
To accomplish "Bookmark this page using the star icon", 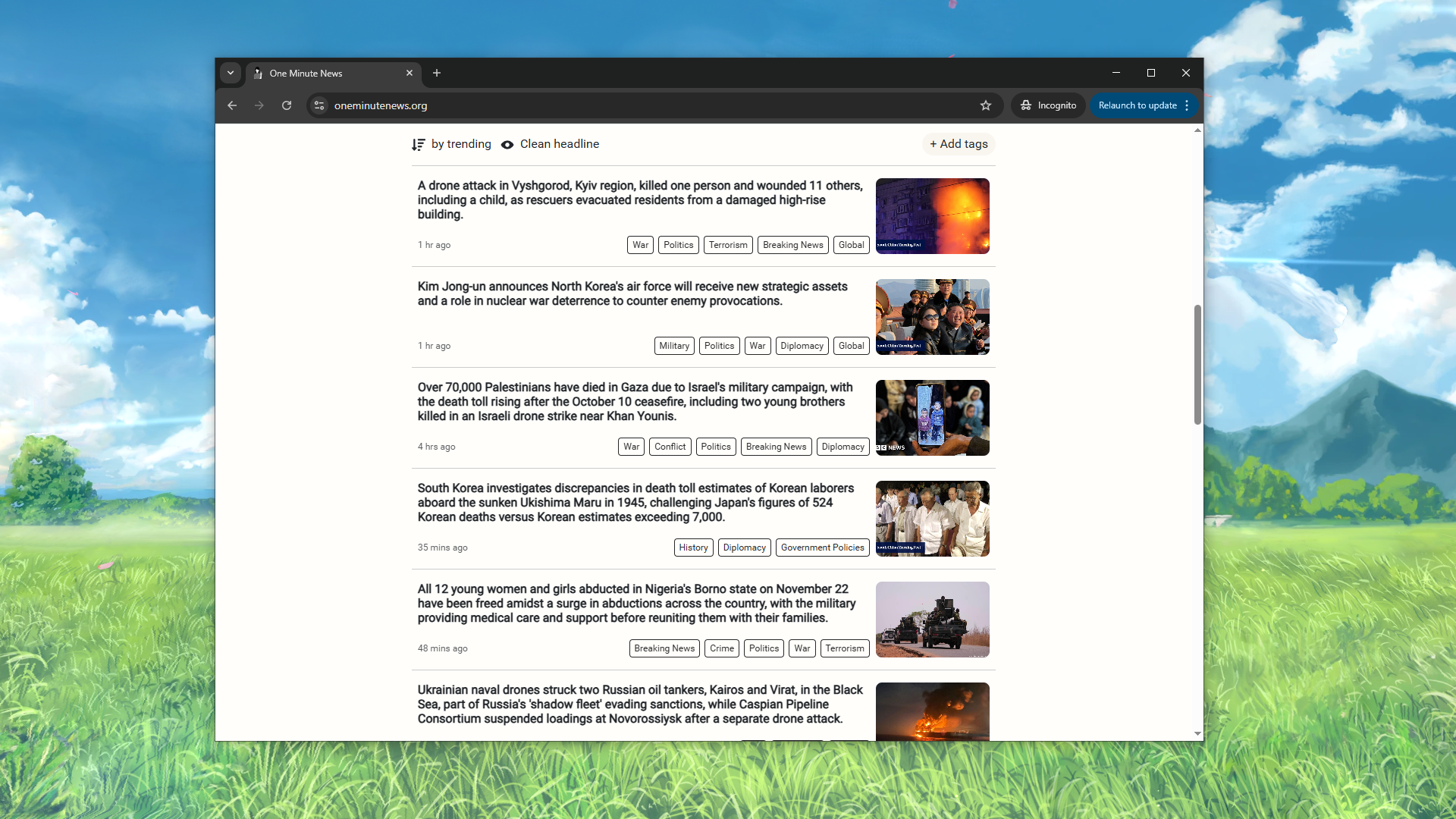I will (x=986, y=105).
